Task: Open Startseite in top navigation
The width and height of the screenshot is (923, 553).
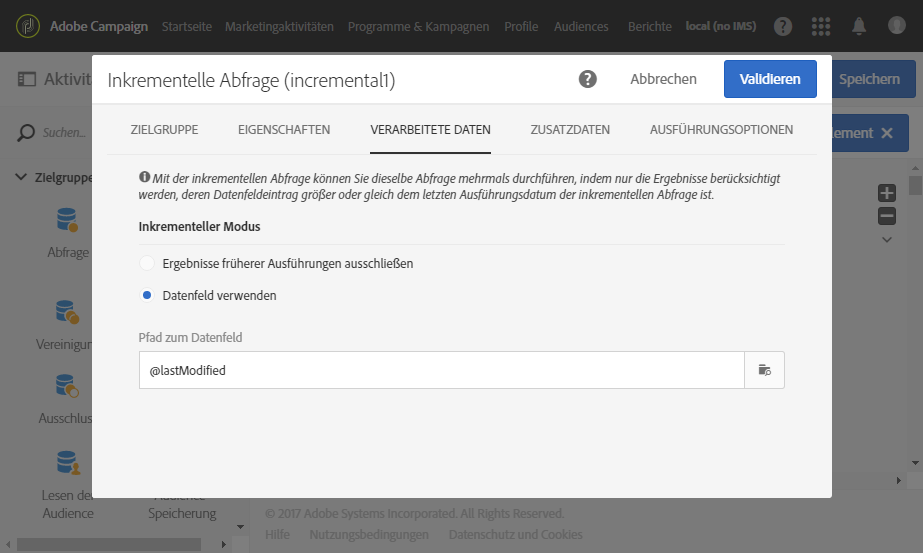Action: click(x=187, y=27)
